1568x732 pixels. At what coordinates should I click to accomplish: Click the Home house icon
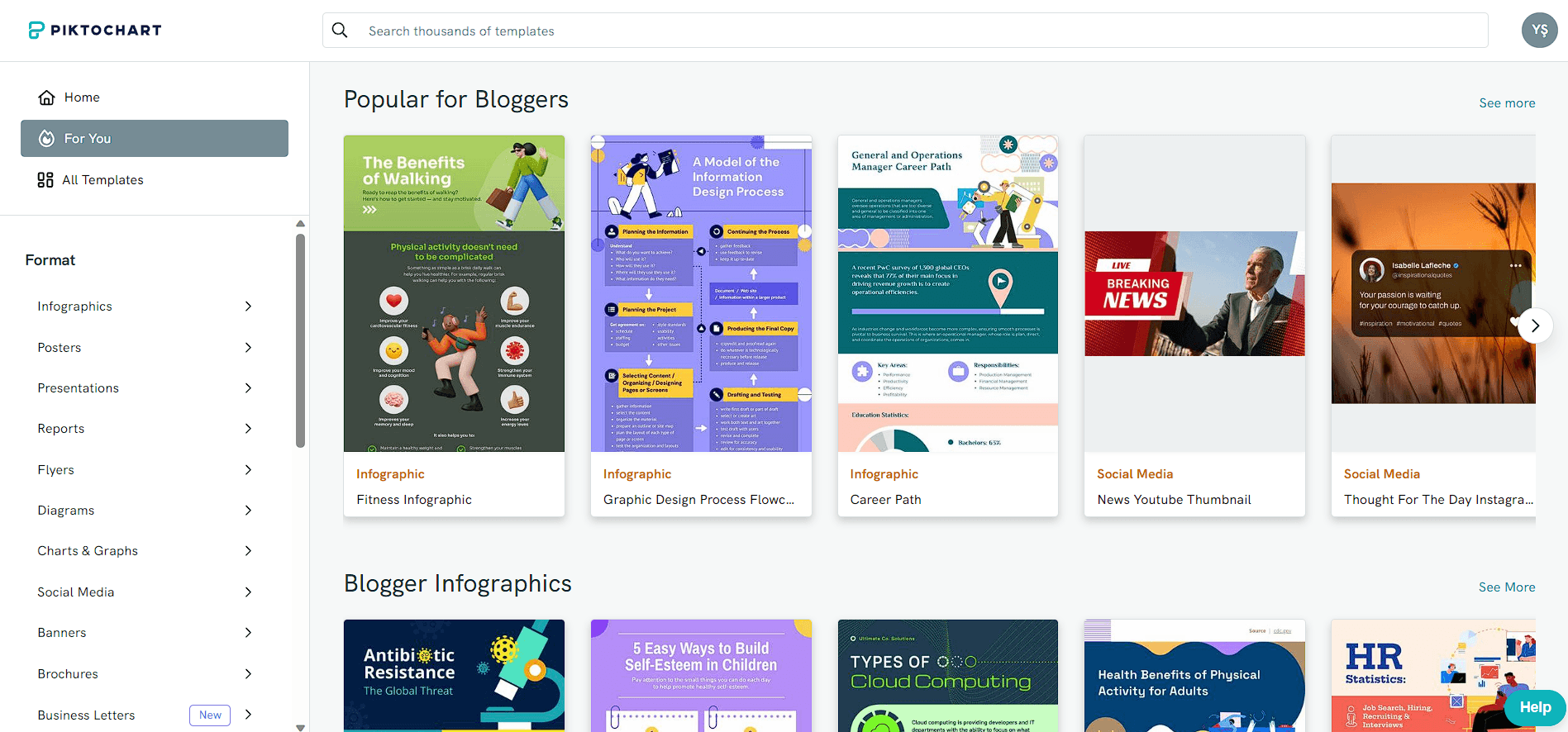click(x=46, y=97)
